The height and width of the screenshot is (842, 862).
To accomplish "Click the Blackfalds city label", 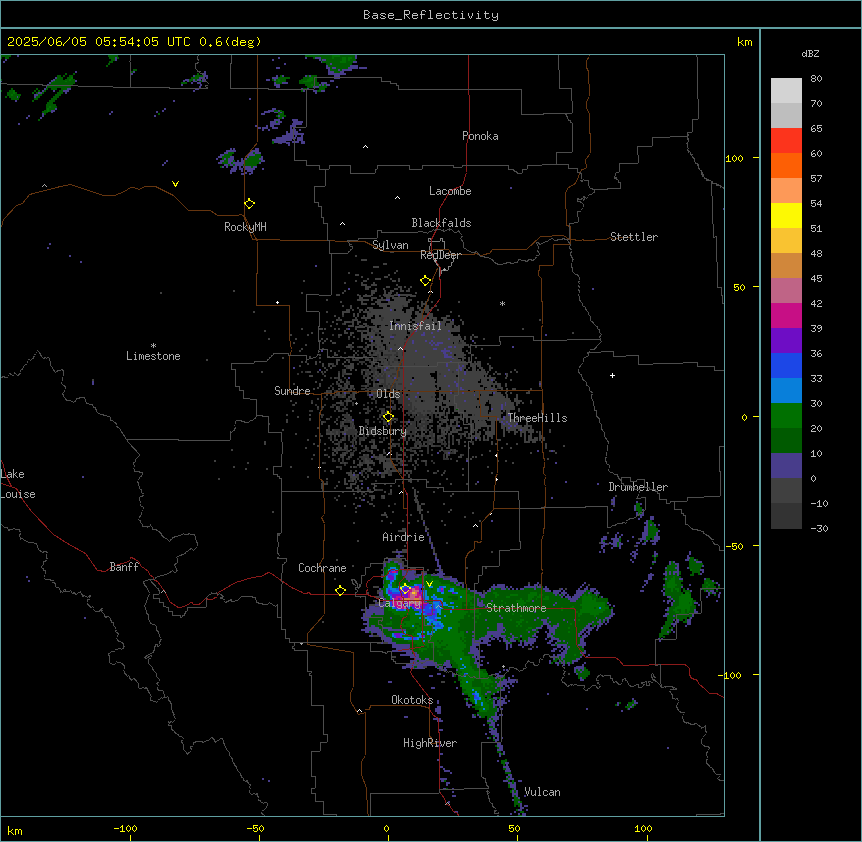I will click(441, 223).
